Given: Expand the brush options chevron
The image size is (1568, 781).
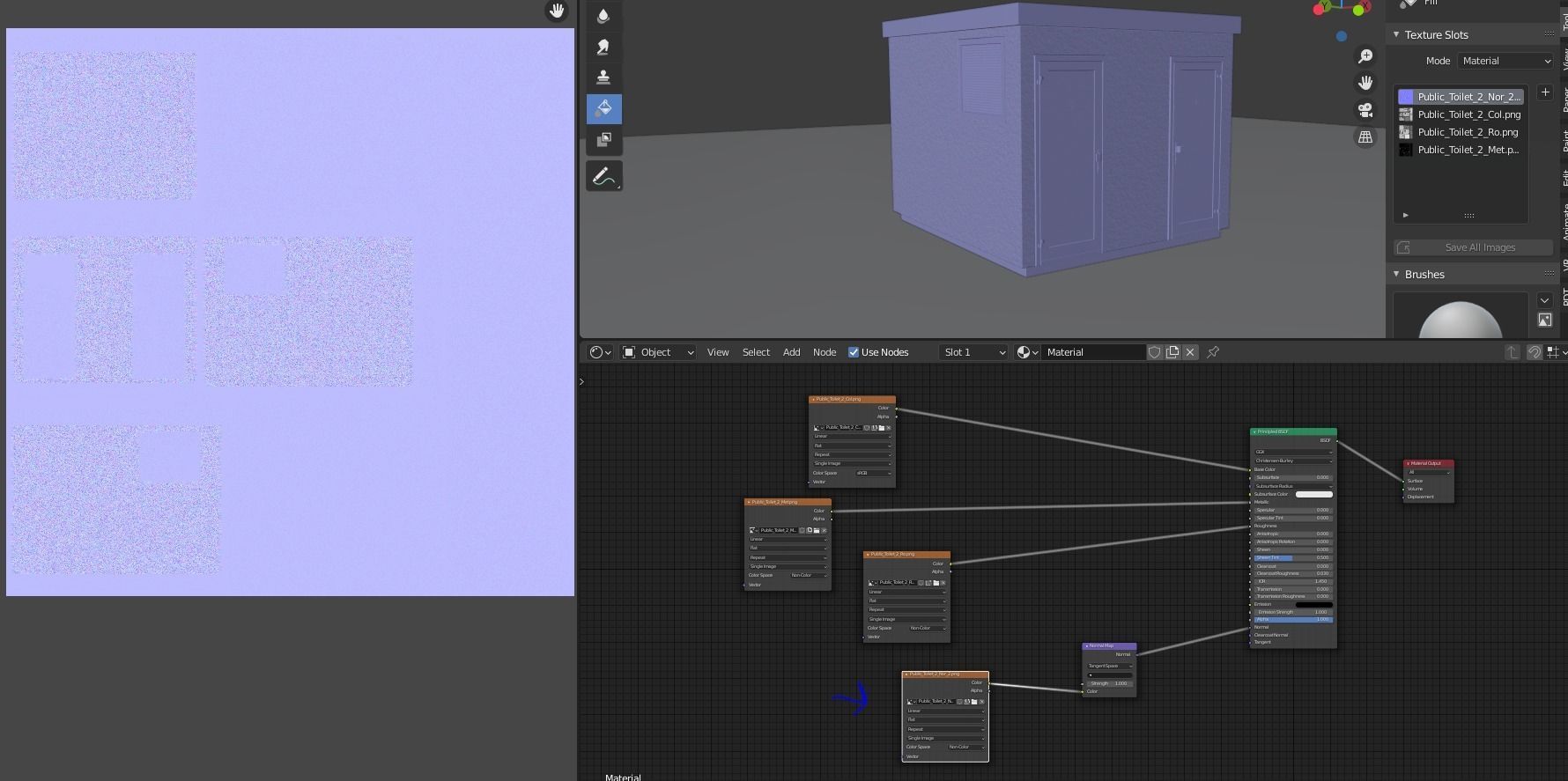Looking at the screenshot, I should (x=1544, y=300).
